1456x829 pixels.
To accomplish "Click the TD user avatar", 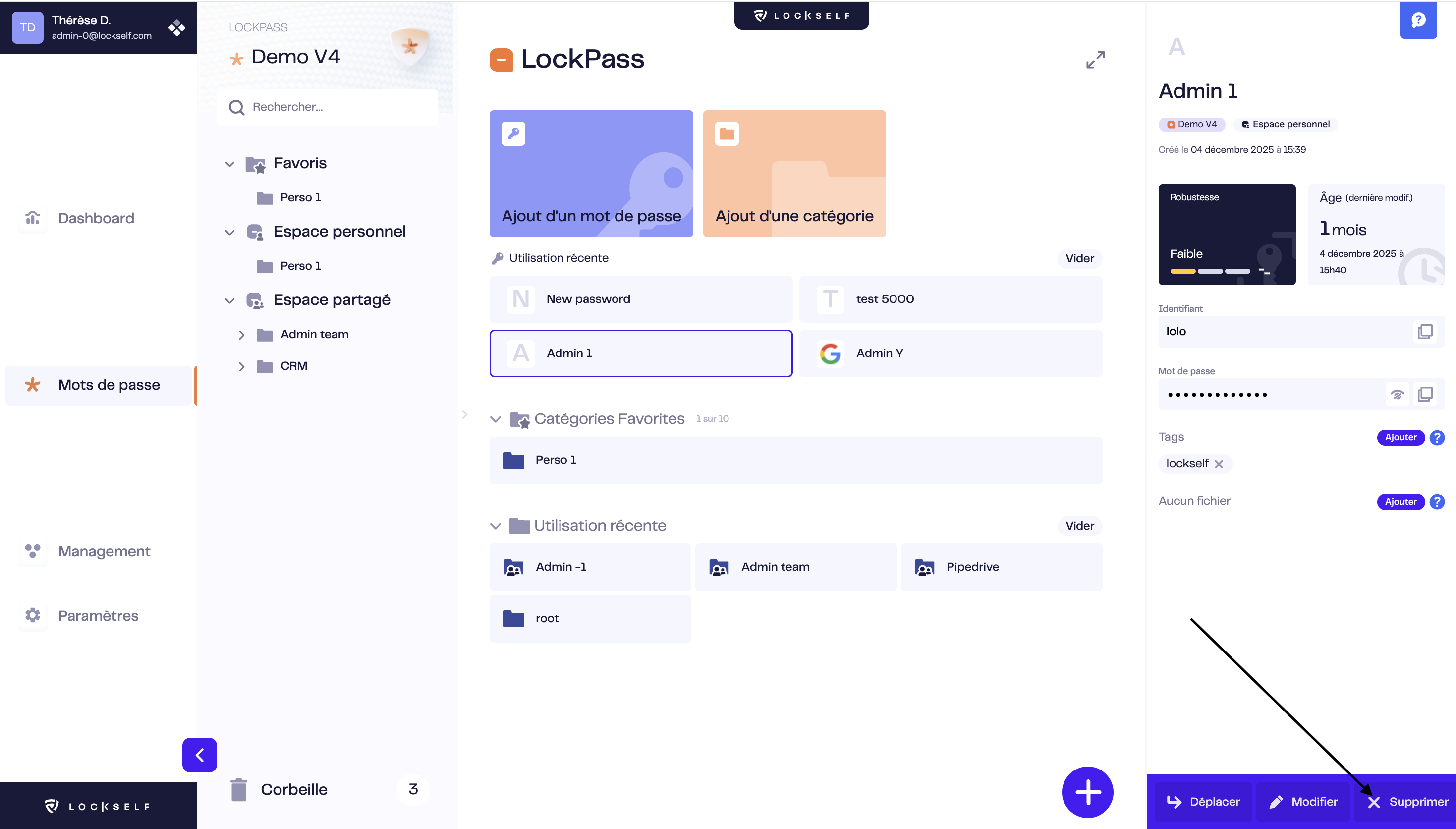I will (27, 27).
